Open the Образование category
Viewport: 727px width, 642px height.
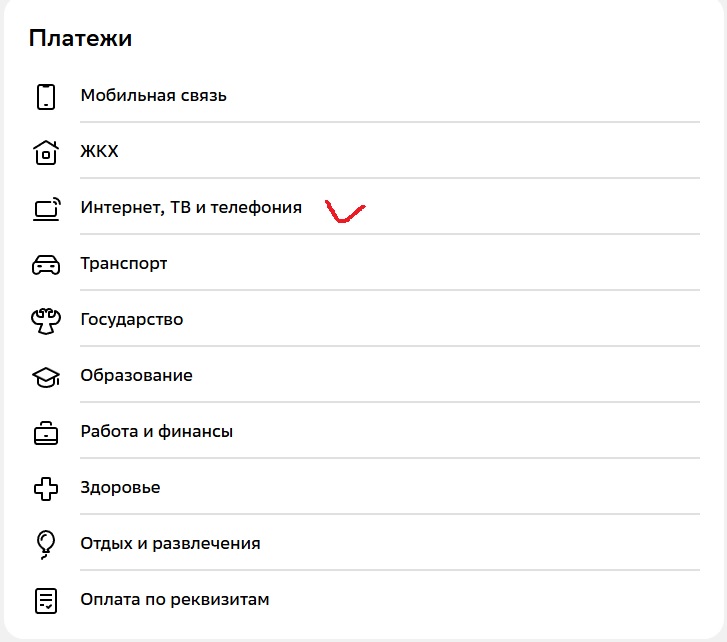137,376
